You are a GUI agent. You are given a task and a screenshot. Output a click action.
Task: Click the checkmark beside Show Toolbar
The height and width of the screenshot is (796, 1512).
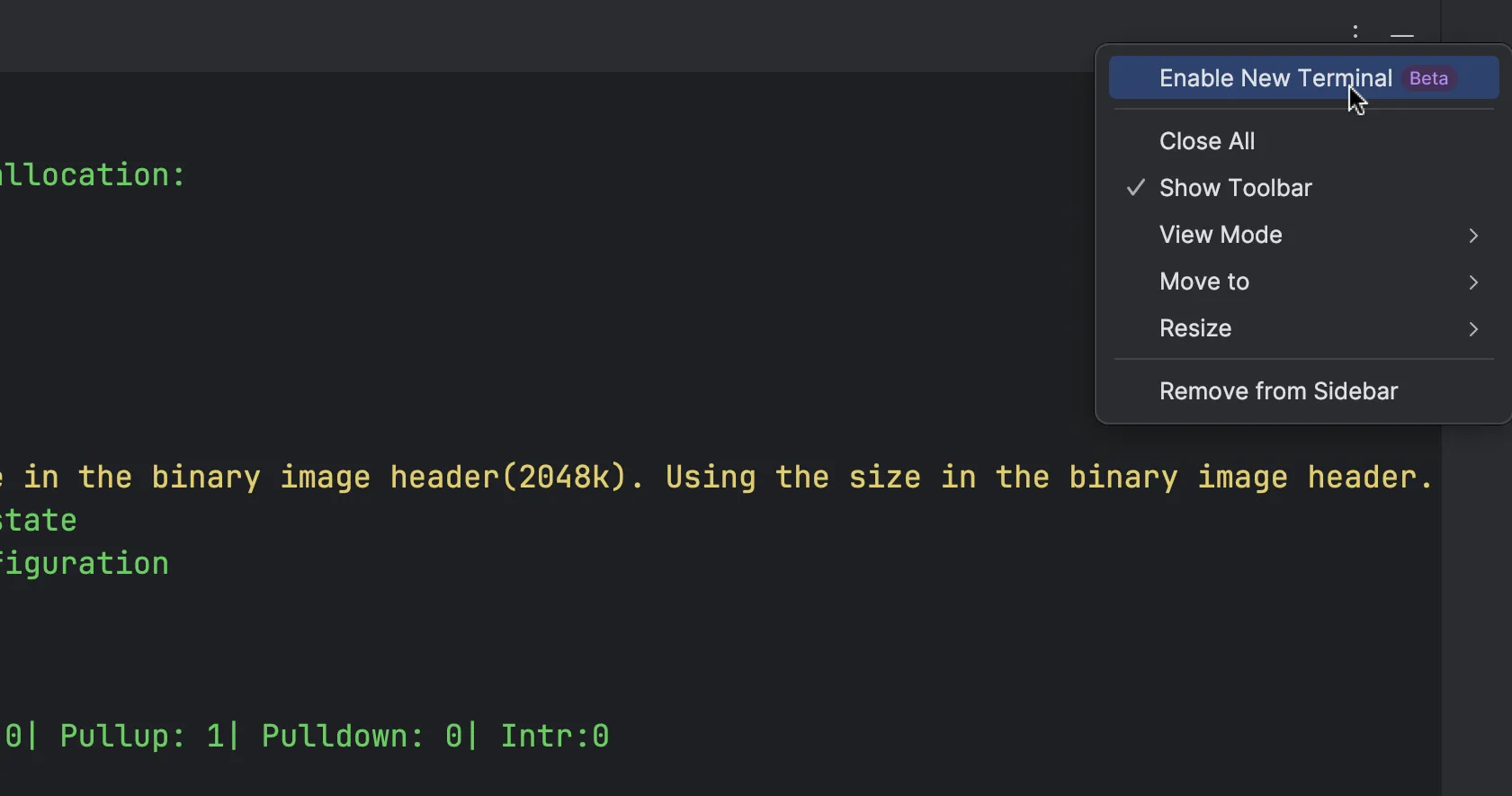[1136, 188]
